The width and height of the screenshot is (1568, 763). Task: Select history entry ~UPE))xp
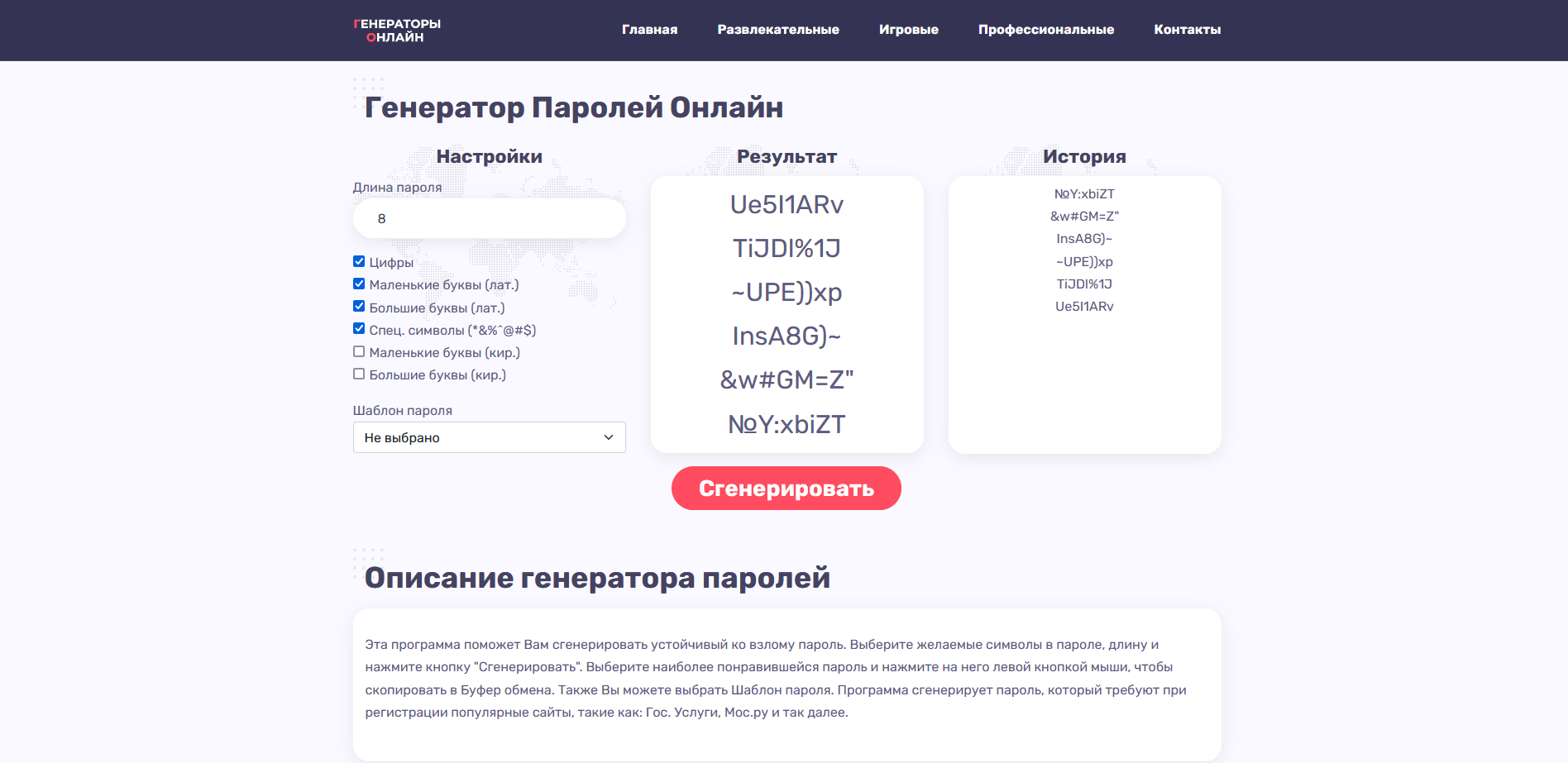tap(1084, 261)
